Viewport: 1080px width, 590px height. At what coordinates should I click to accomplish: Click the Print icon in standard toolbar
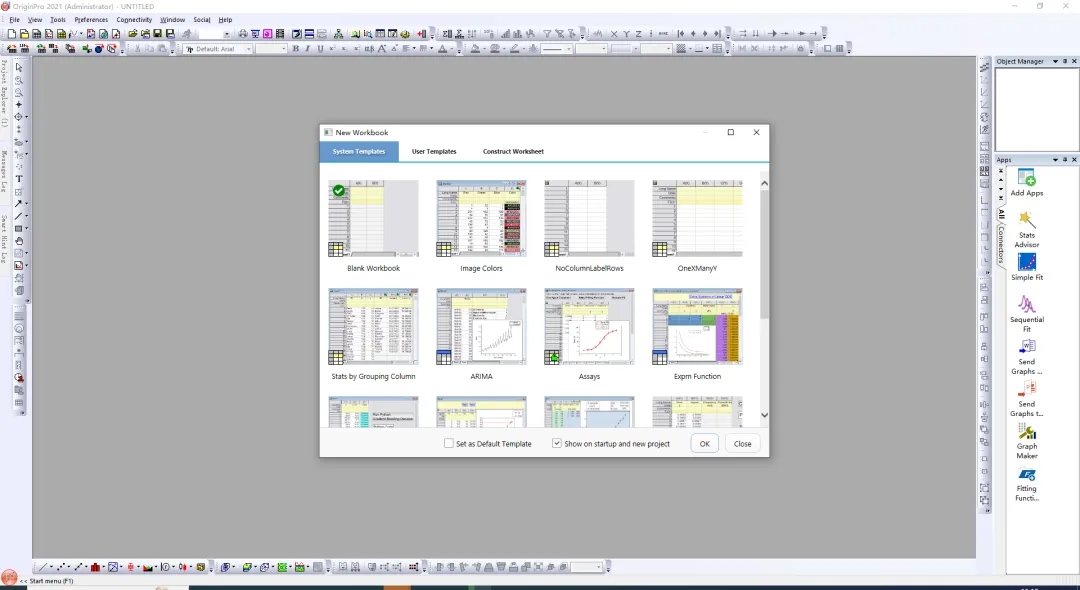(x=242, y=34)
